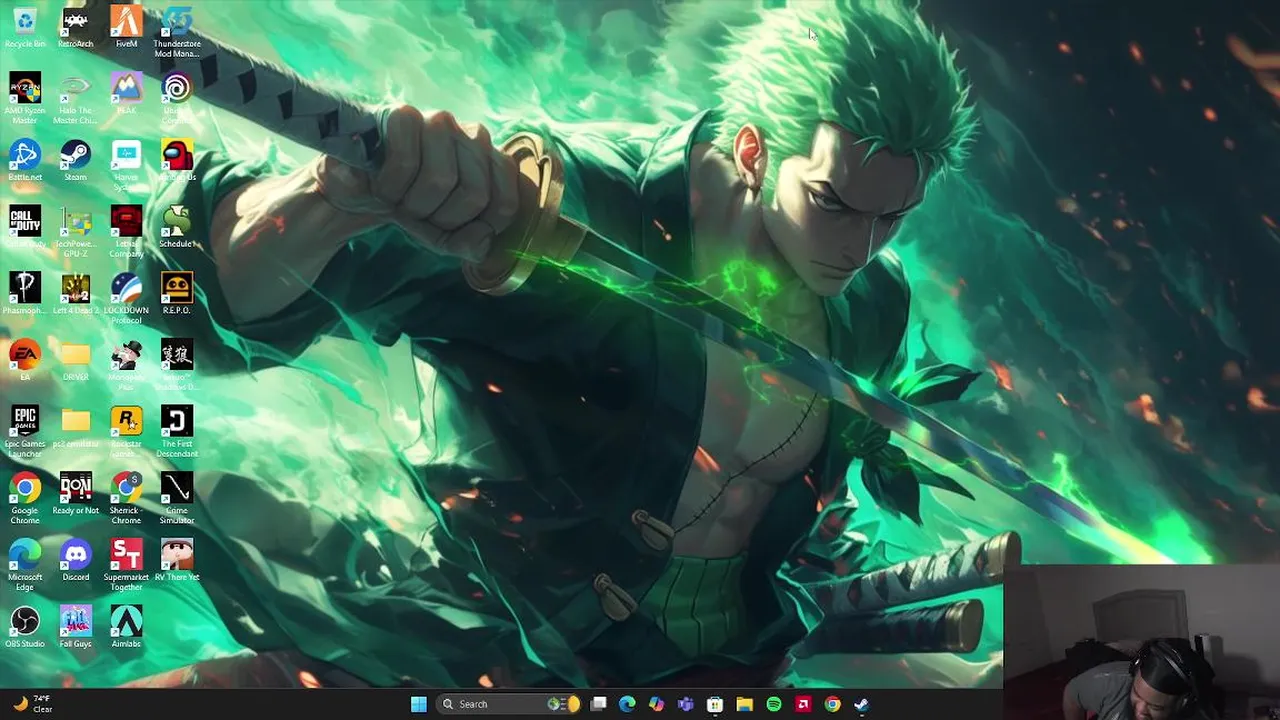Launch Left 4 Dead 2 shortcut

75,293
